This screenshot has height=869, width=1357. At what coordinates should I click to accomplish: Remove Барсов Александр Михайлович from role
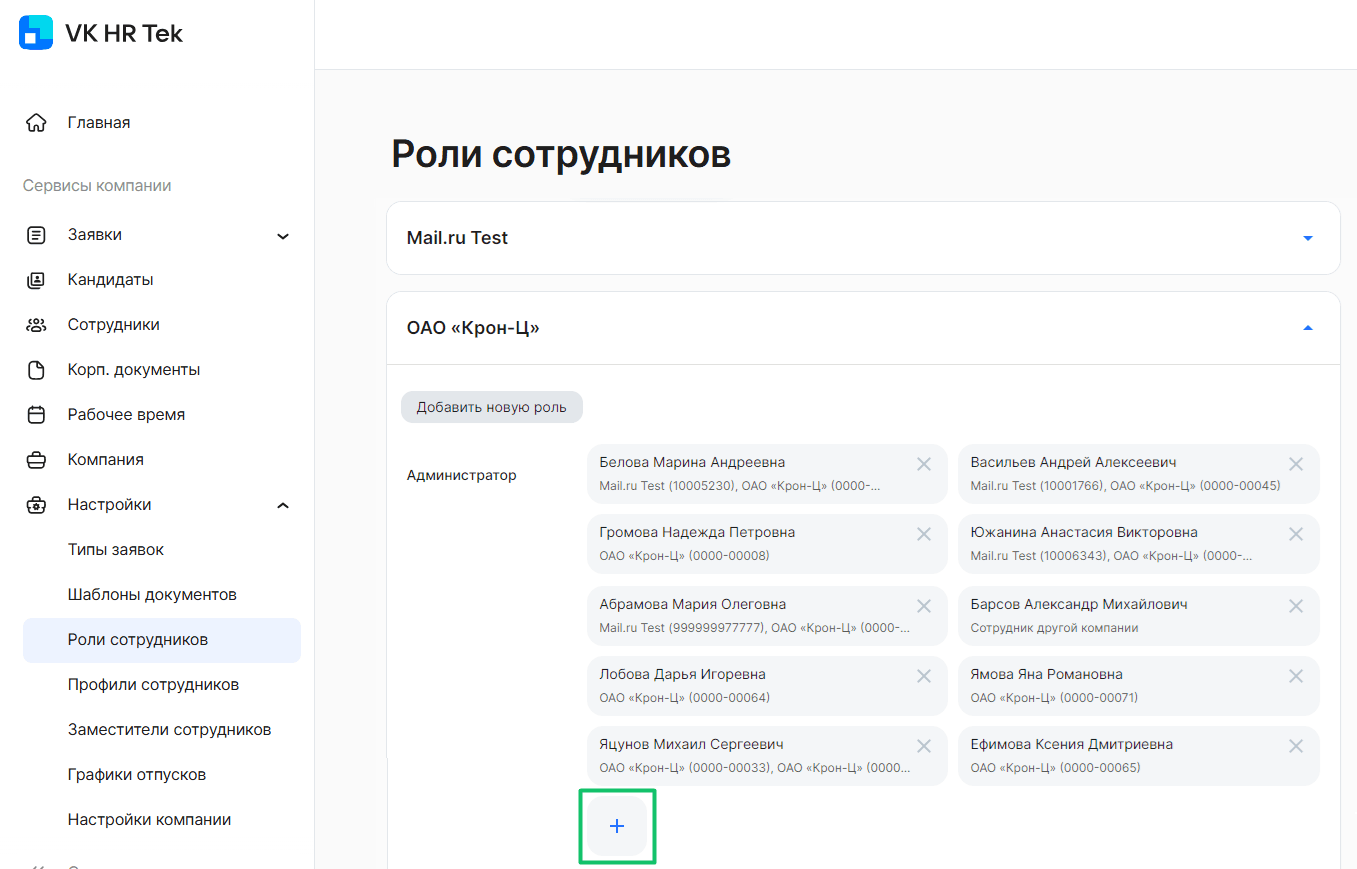click(1296, 606)
